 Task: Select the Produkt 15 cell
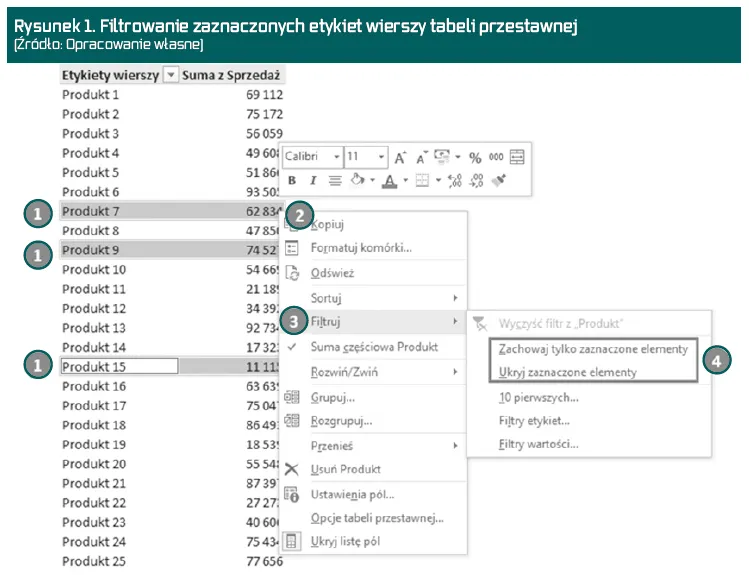pyautogui.click(x=119, y=367)
